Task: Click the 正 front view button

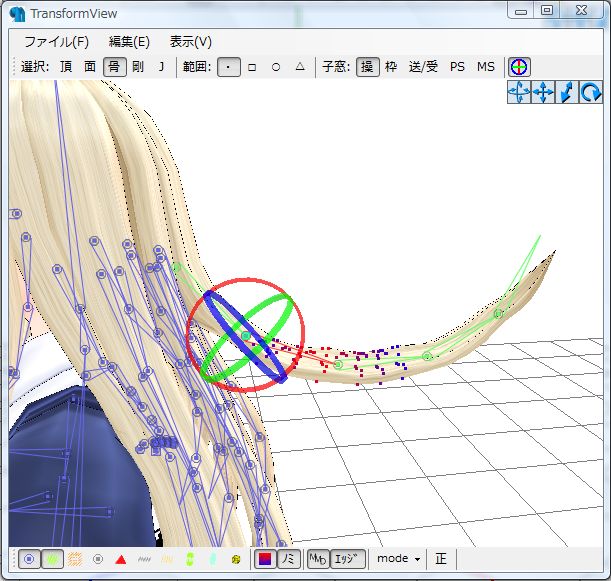Action: coord(441,559)
